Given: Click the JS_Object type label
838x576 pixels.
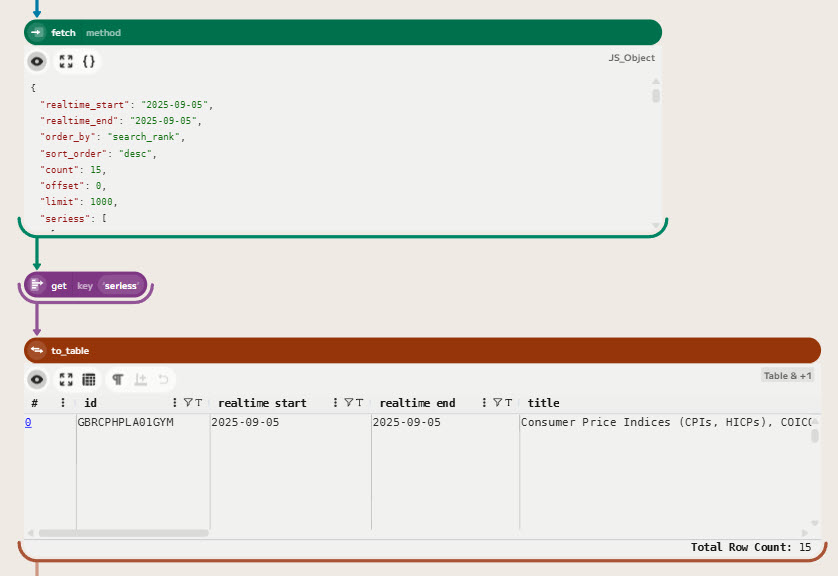Looking at the screenshot, I should [631, 58].
